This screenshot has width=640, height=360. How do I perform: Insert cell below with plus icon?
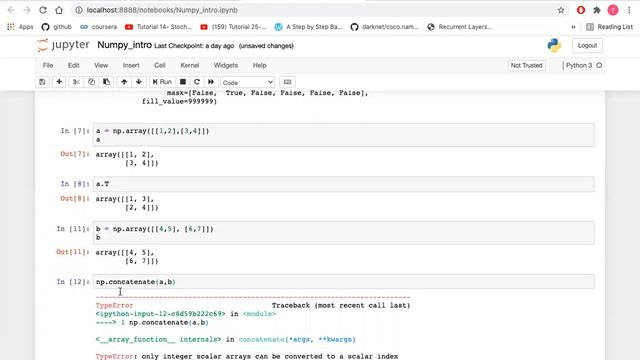pos(59,82)
